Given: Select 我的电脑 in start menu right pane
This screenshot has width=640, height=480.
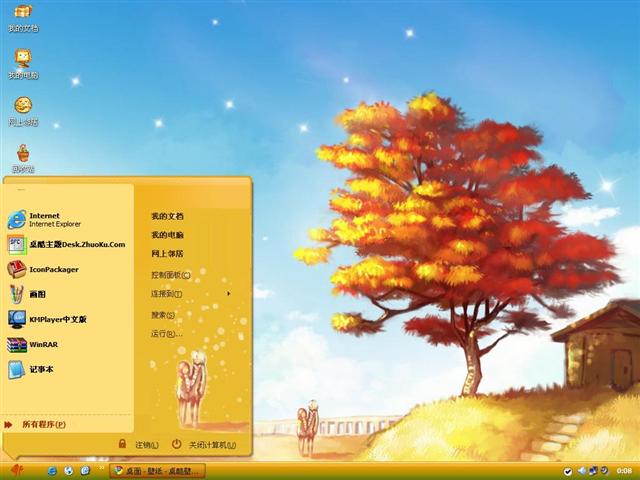Looking at the screenshot, I should tap(167, 235).
